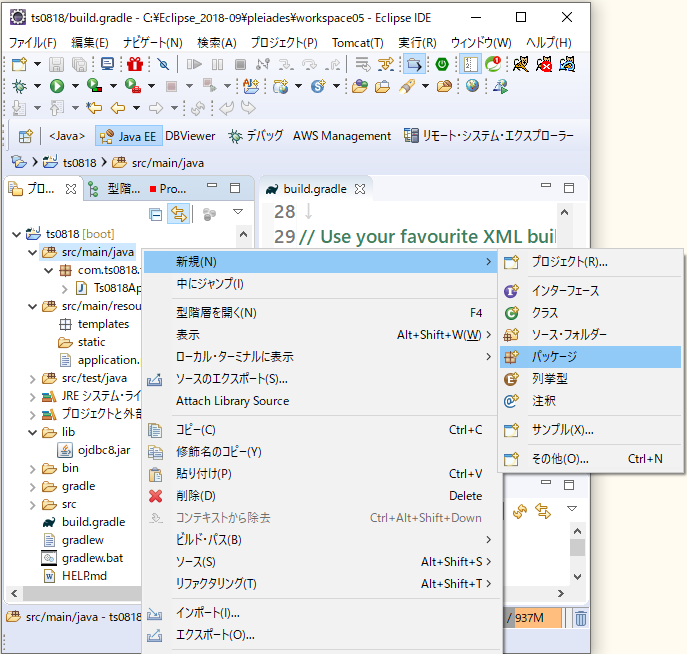Viewport: 687px width, 654px height.
Task: Run garbage collector trash icon
Action: tap(581, 619)
